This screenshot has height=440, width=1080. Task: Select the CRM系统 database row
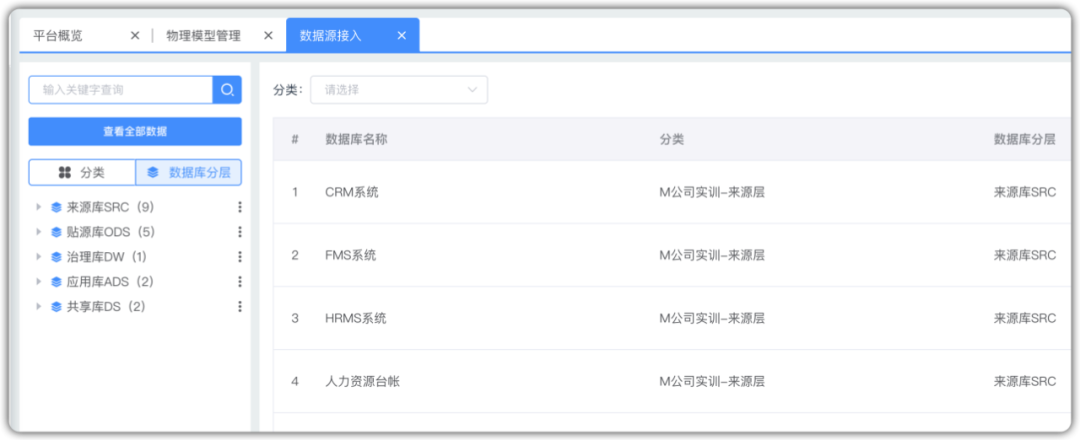[352, 192]
